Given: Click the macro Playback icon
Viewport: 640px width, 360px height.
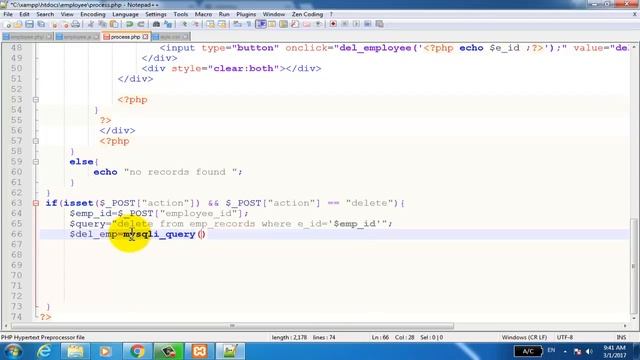Looking at the screenshot, I should pos(356,24).
